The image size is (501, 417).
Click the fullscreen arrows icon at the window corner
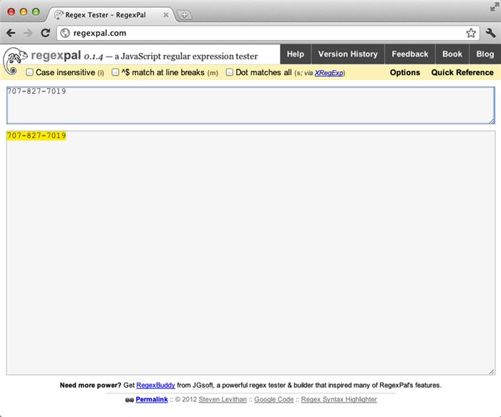pos(494,7)
